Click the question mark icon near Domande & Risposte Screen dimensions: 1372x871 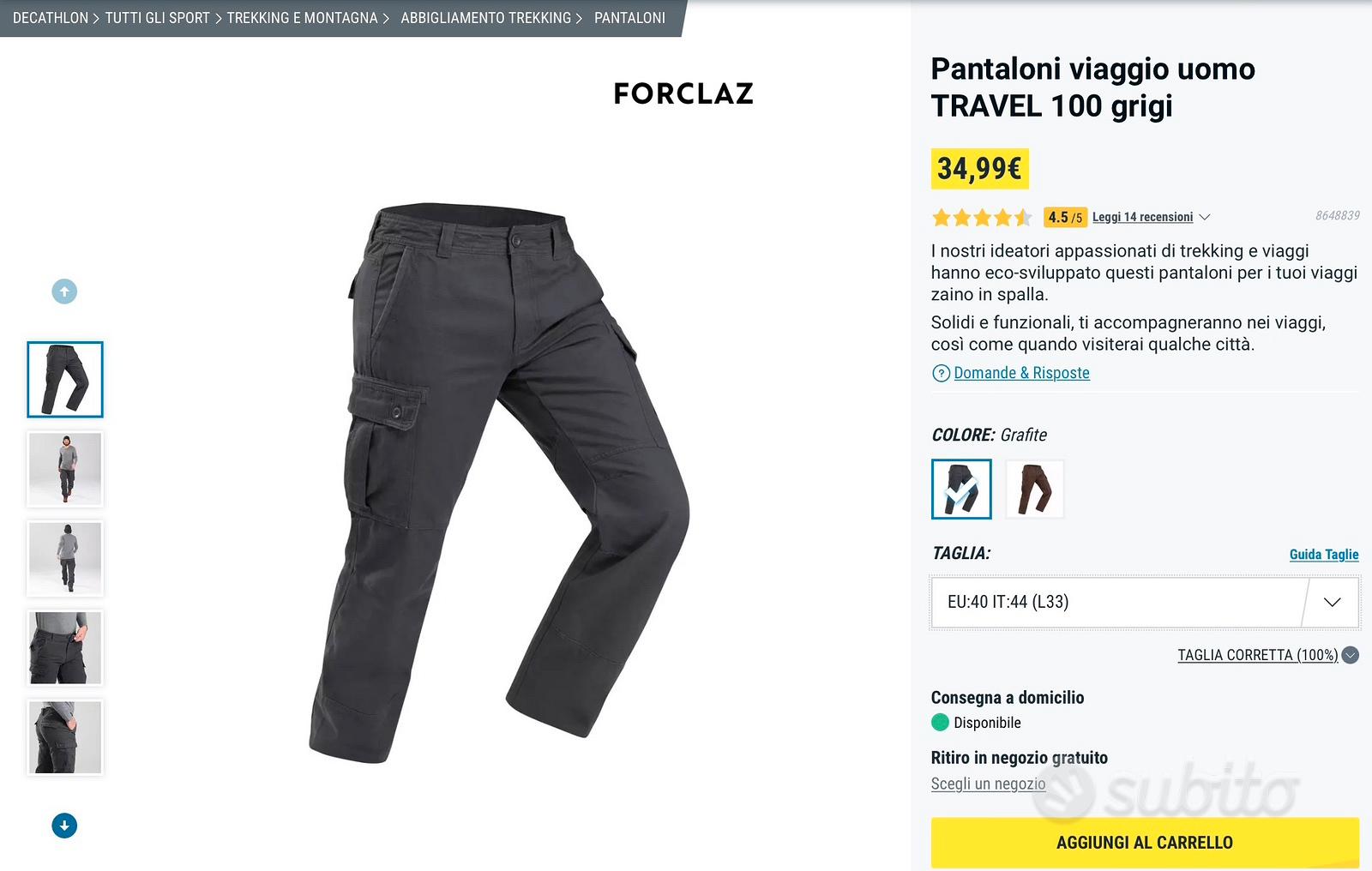pyautogui.click(x=941, y=373)
